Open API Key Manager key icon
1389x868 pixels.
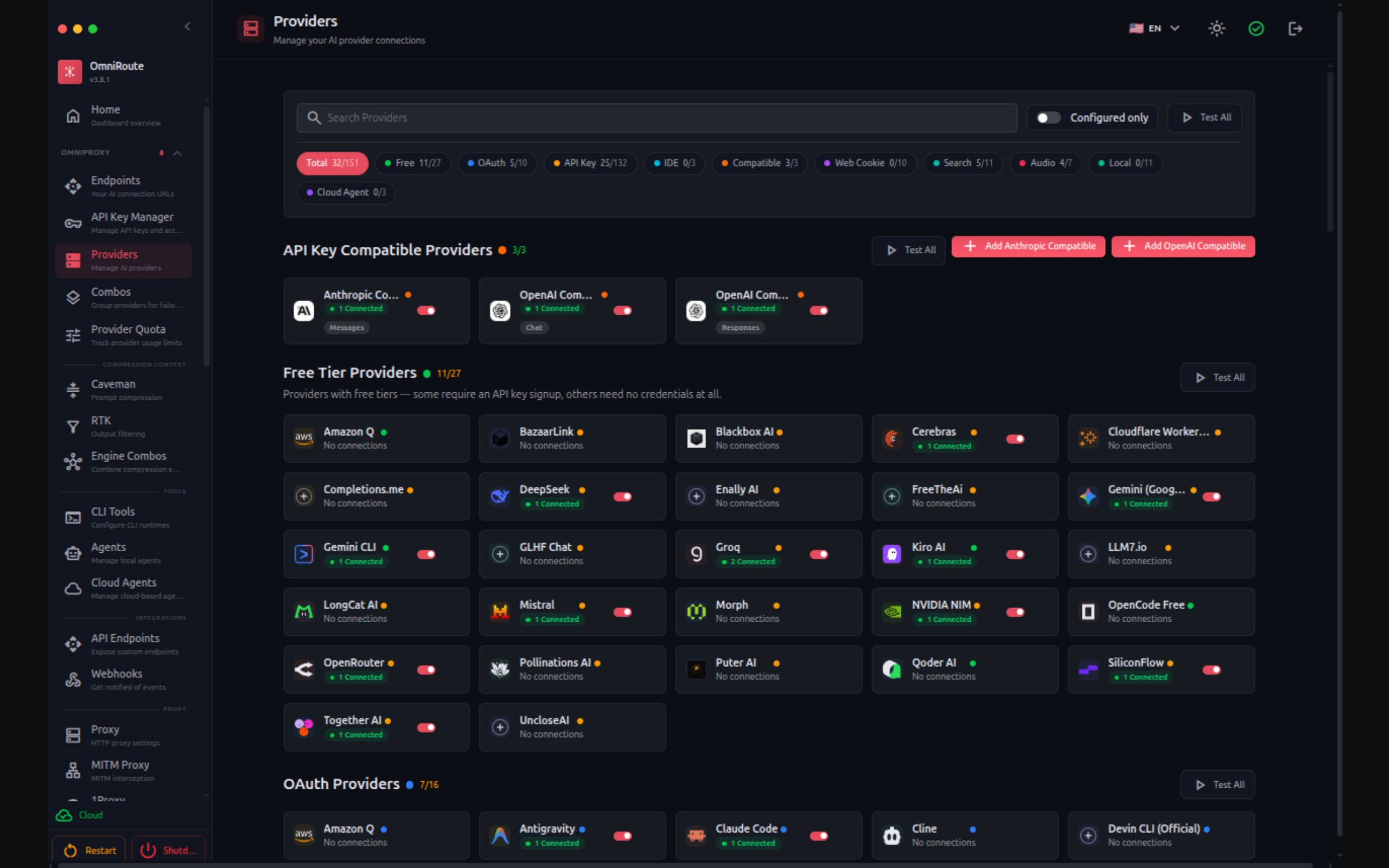coord(73,224)
